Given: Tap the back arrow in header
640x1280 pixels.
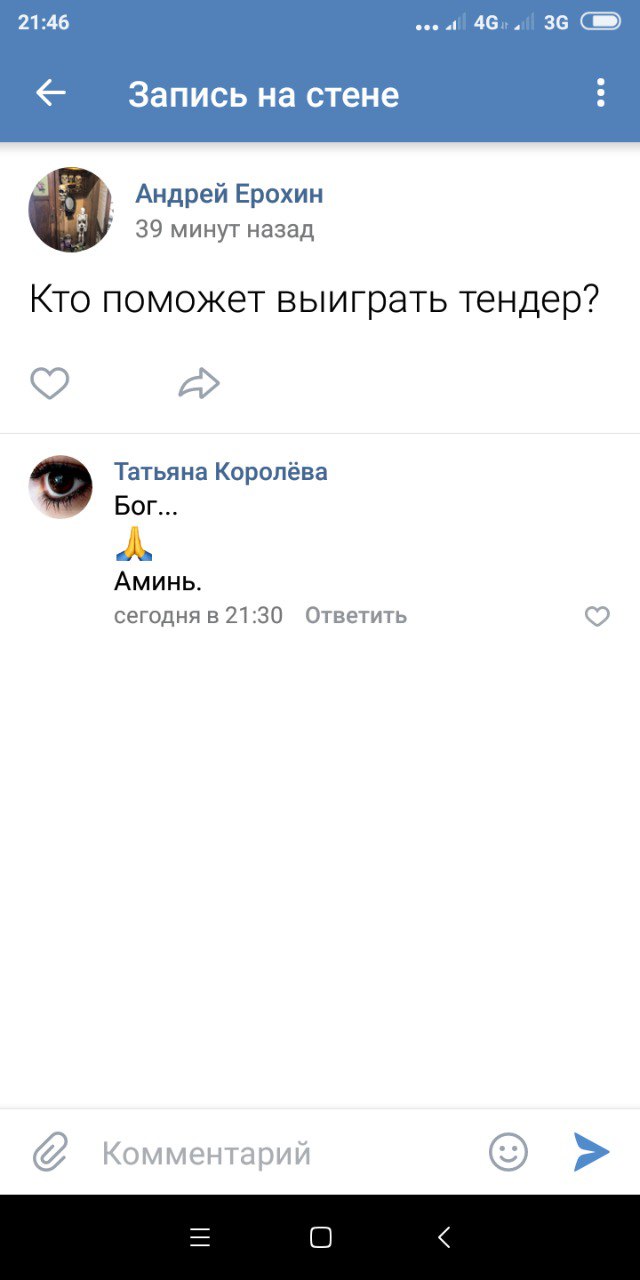Looking at the screenshot, I should pyautogui.click(x=50, y=93).
